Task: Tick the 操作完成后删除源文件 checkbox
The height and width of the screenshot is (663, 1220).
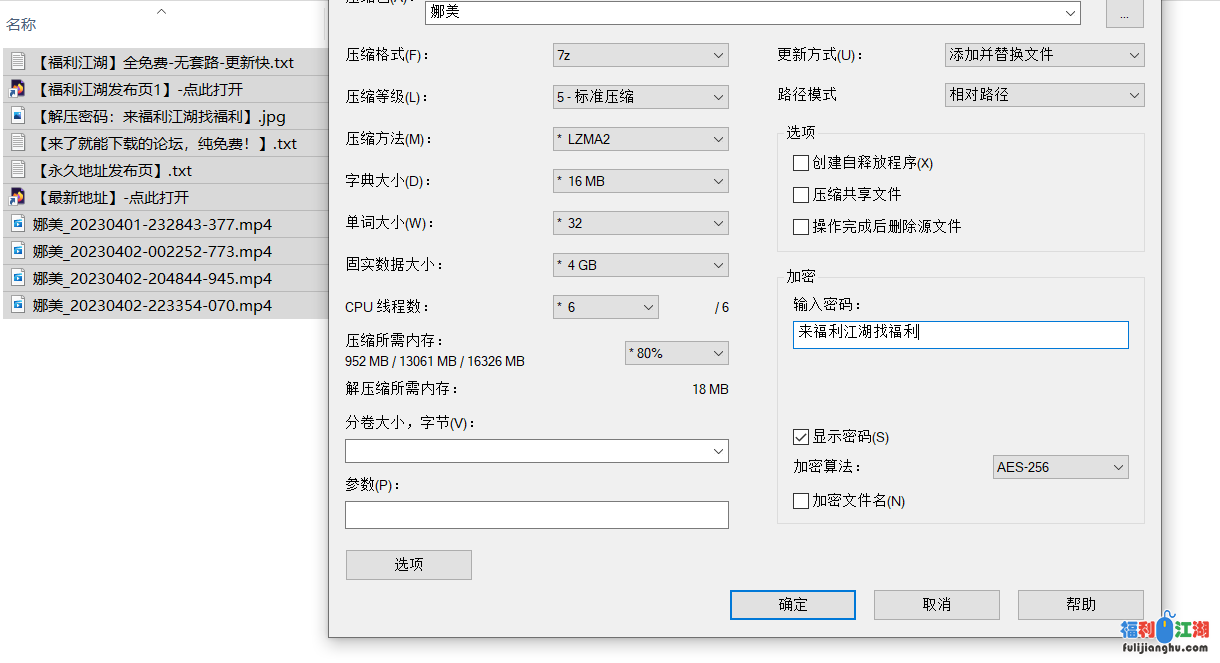Action: point(801,227)
